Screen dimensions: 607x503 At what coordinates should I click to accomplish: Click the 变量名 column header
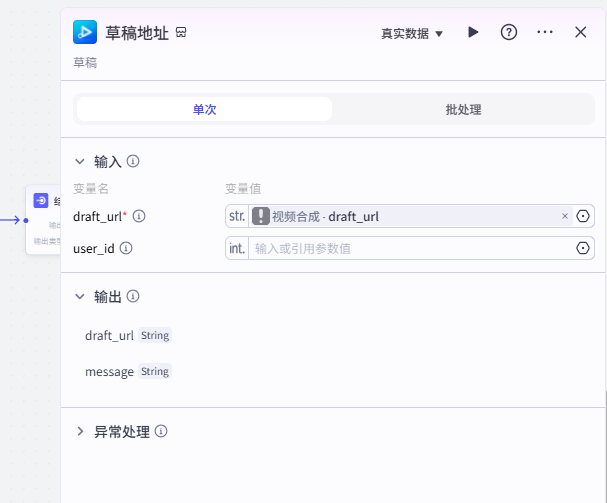click(91, 189)
